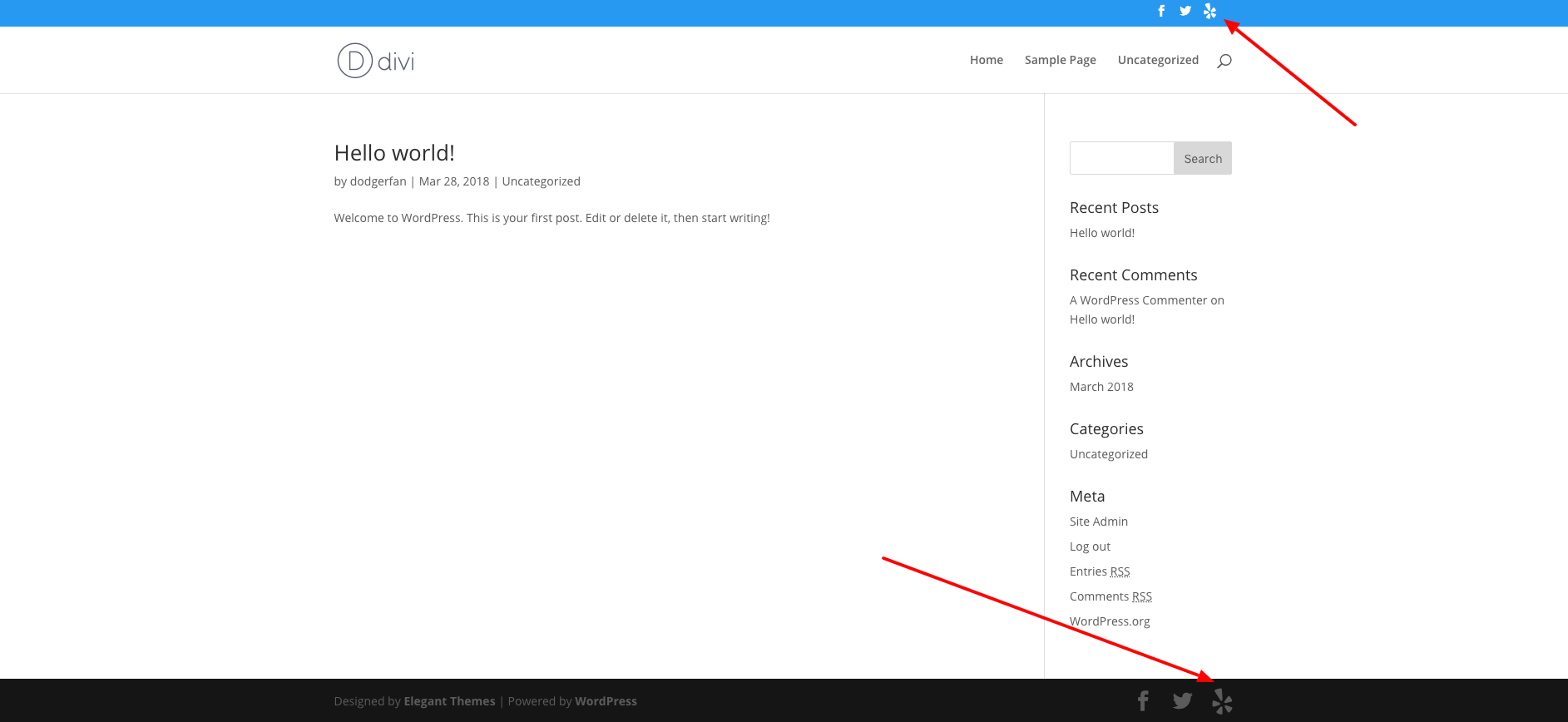
Task: Open Facebook icon in top blue bar
Action: pos(1161,11)
